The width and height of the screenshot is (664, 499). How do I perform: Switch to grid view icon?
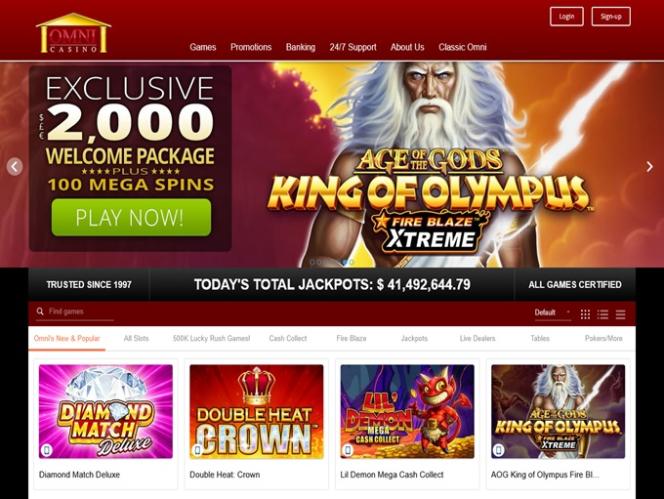(x=585, y=314)
